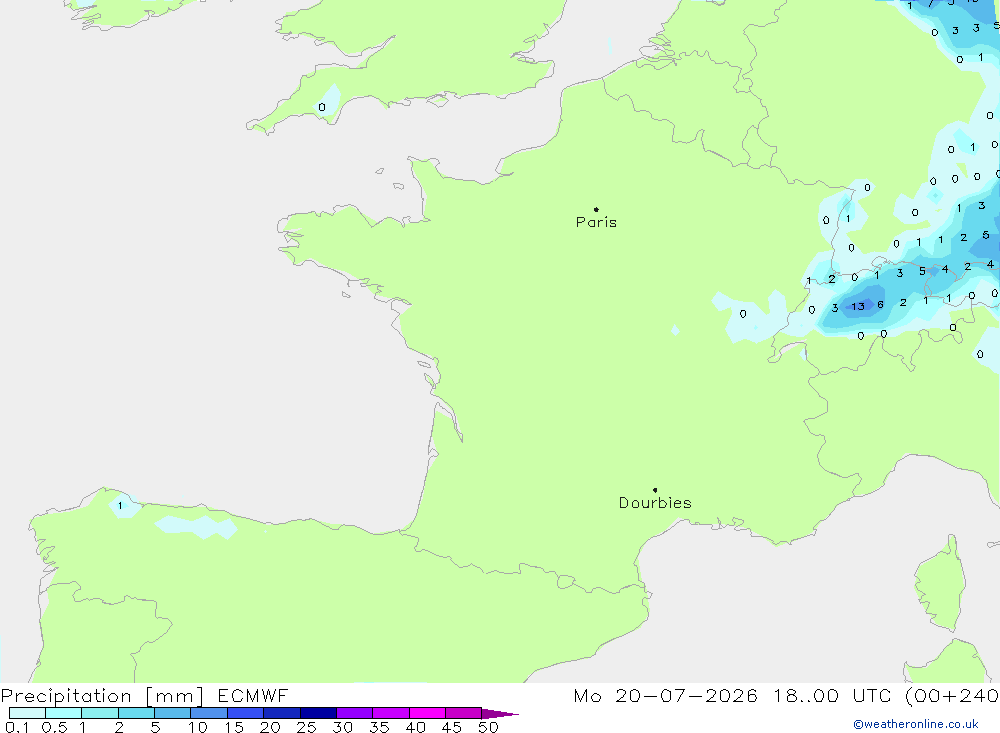Click the Precipitation [mm] title text
This screenshot has width=1000, height=733.
102,695
